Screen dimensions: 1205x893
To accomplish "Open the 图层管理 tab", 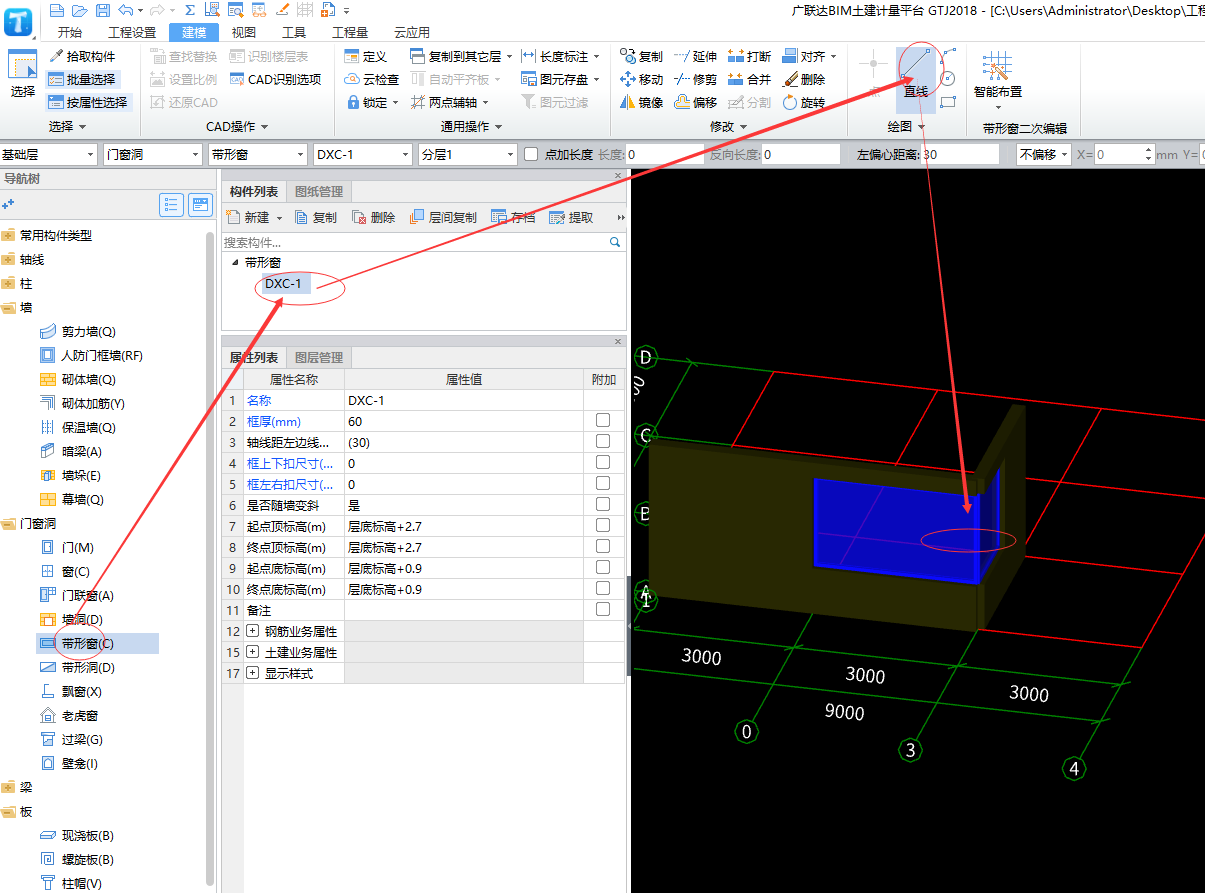I will [x=319, y=357].
